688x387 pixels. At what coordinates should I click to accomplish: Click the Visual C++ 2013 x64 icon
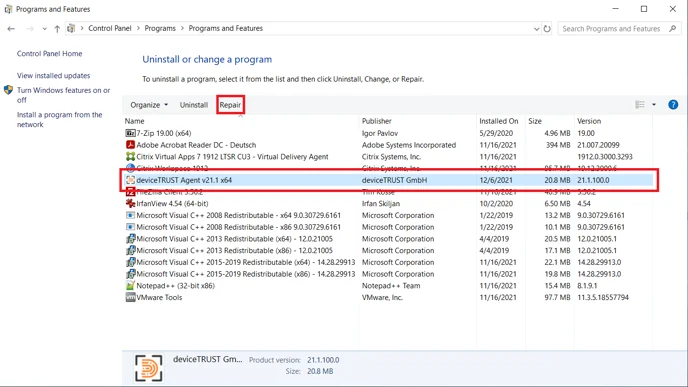point(130,239)
